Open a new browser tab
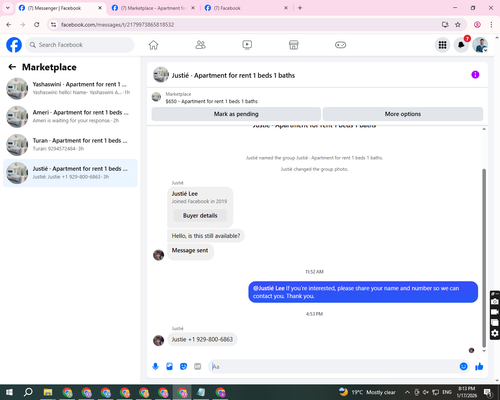Viewport: 500px width, 400px height. click(x=300, y=8)
